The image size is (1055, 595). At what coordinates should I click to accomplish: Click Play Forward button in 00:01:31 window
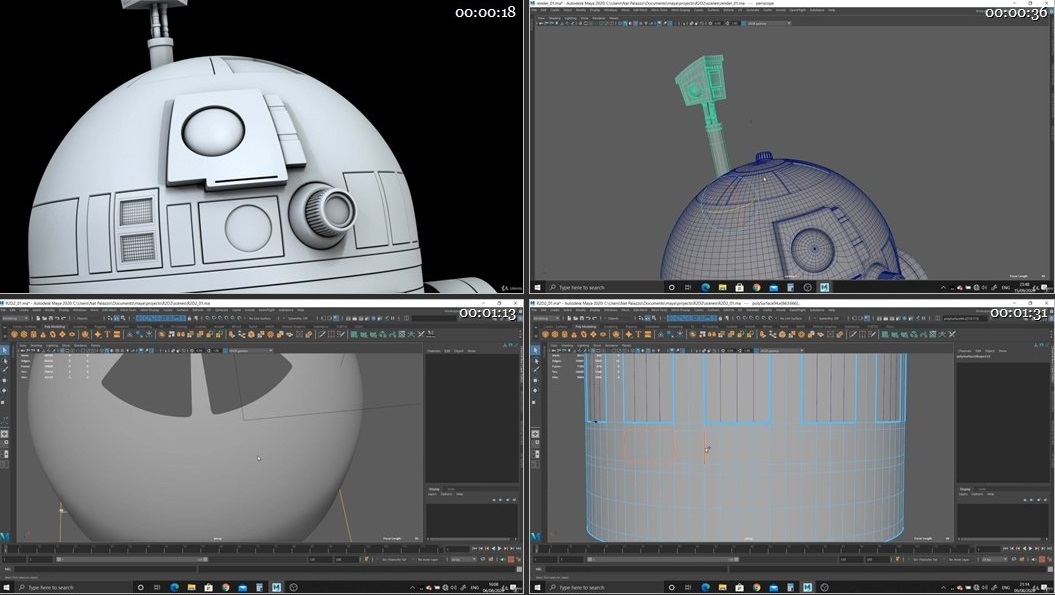pos(1030,549)
